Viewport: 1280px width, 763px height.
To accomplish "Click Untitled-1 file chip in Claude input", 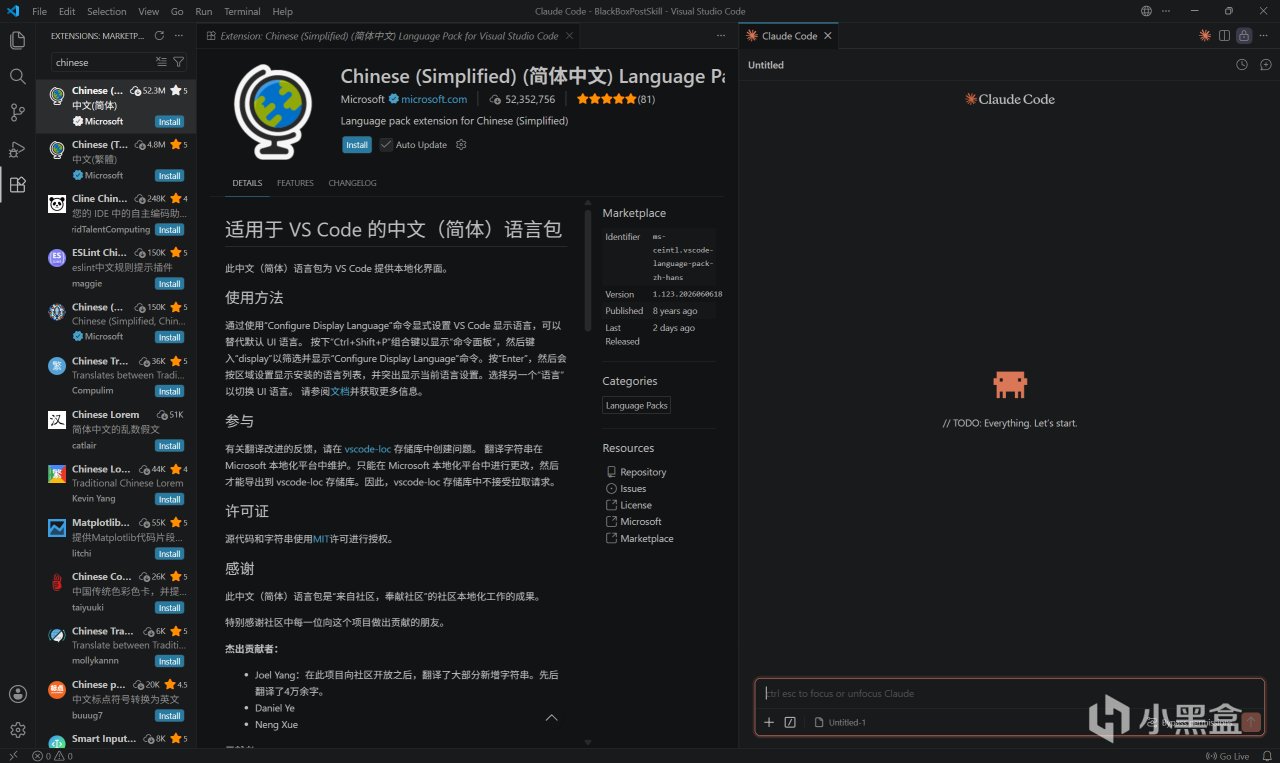I will [840, 722].
